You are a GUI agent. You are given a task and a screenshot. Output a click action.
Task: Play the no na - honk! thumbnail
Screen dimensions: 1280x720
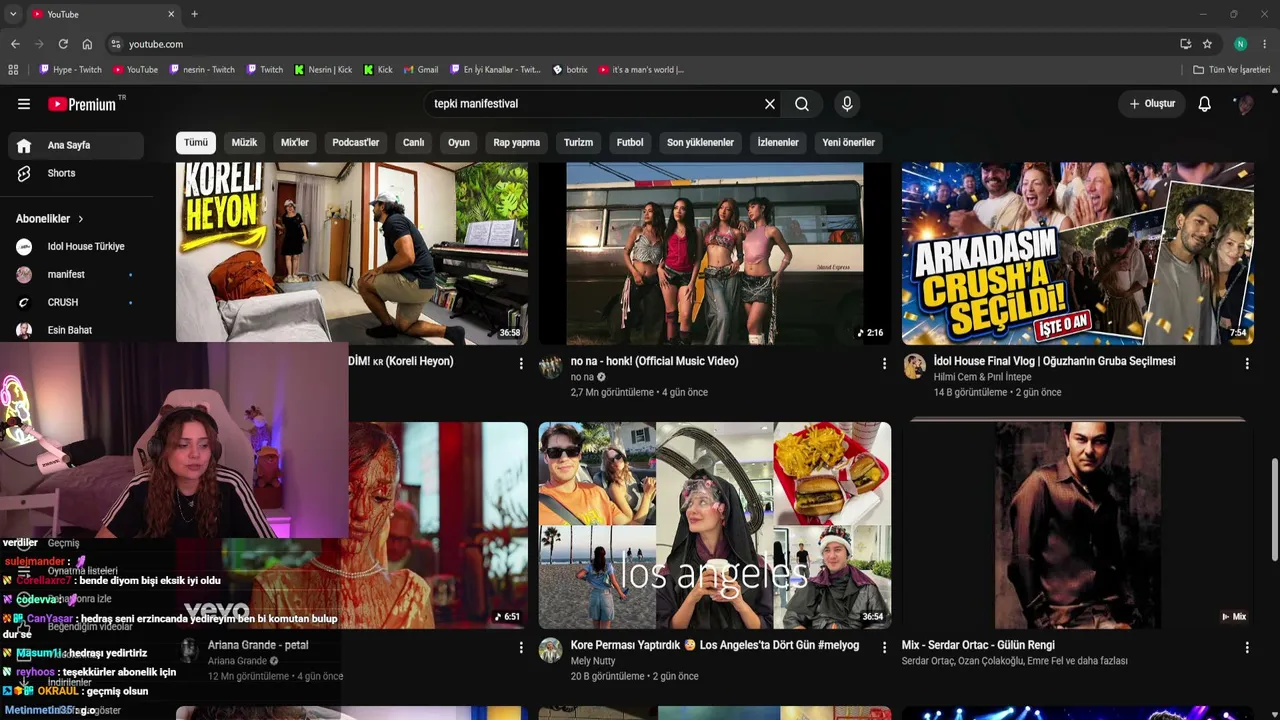pyautogui.click(x=715, y=254)
